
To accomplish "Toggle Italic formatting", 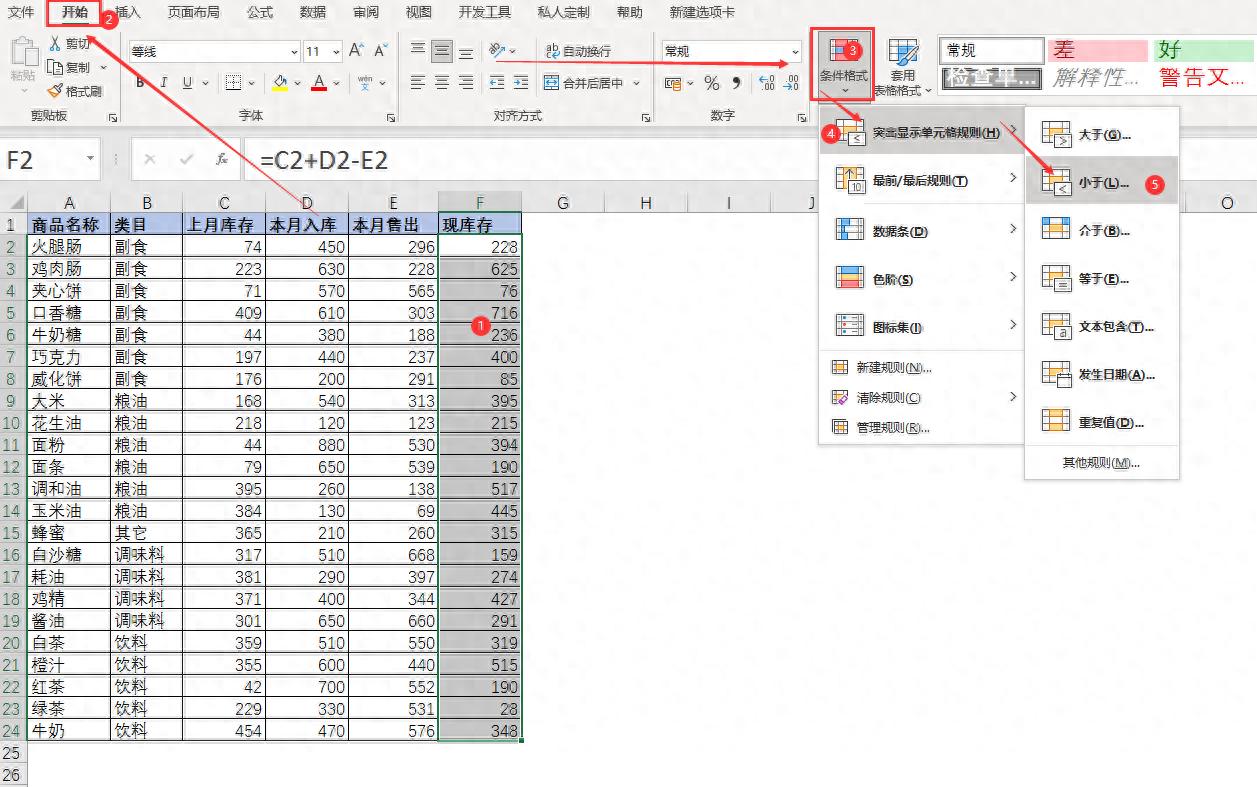I will (162, 83).
